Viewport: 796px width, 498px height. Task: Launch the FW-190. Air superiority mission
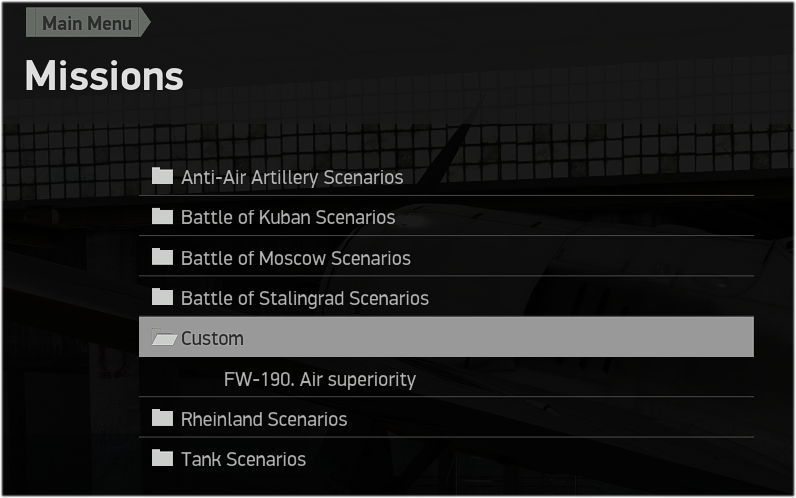(x=320, y=380)
